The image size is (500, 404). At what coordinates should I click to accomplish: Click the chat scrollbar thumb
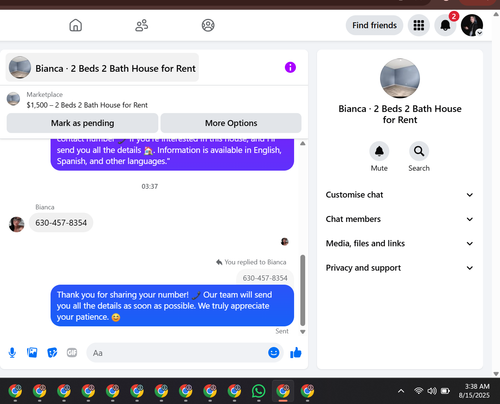point(303,290)
